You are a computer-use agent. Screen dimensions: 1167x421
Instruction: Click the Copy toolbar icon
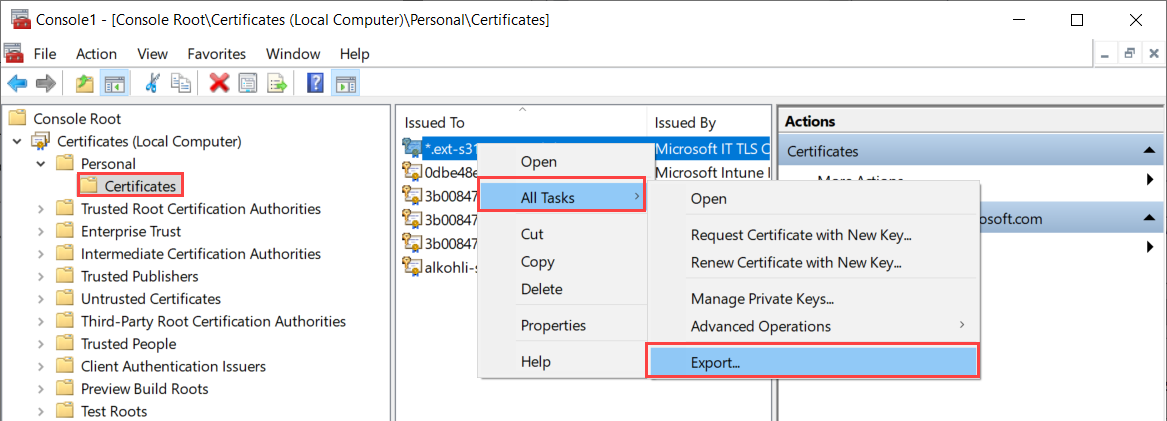(x=181, y=83)
